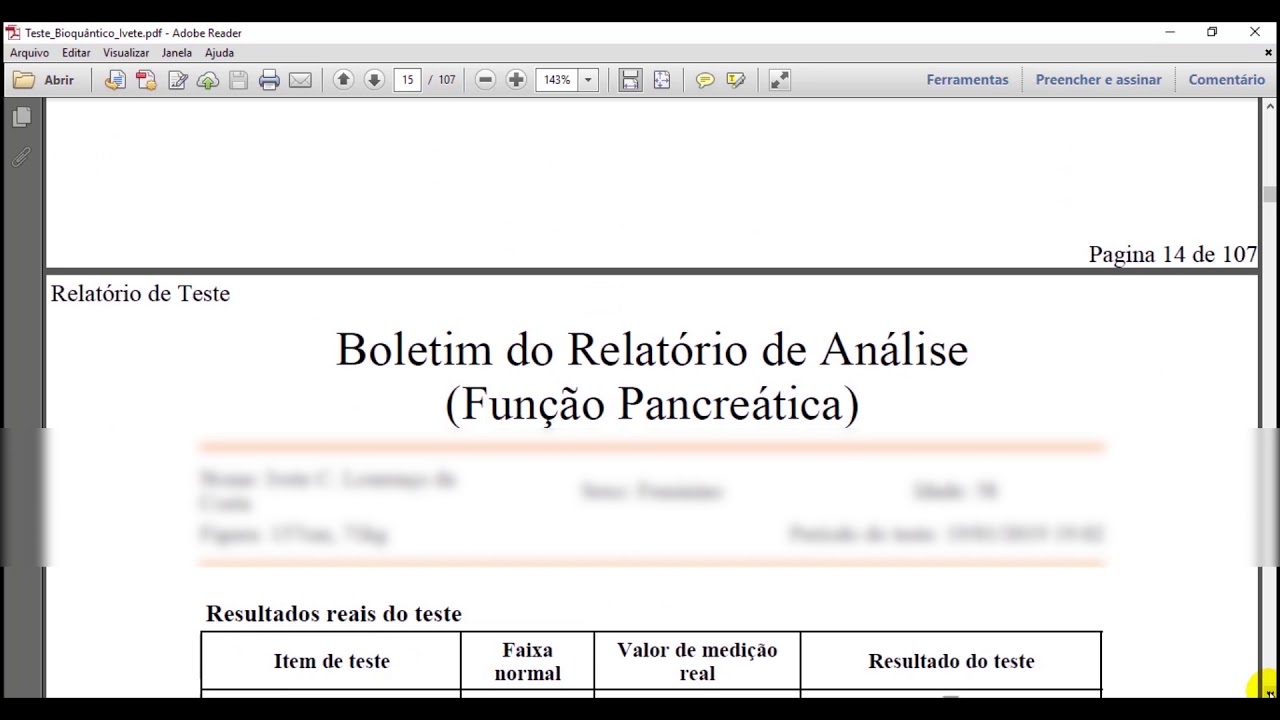Click the 'Faixa normal' table header
This screenshot has height=720, width=1280.
click(527, 661)
